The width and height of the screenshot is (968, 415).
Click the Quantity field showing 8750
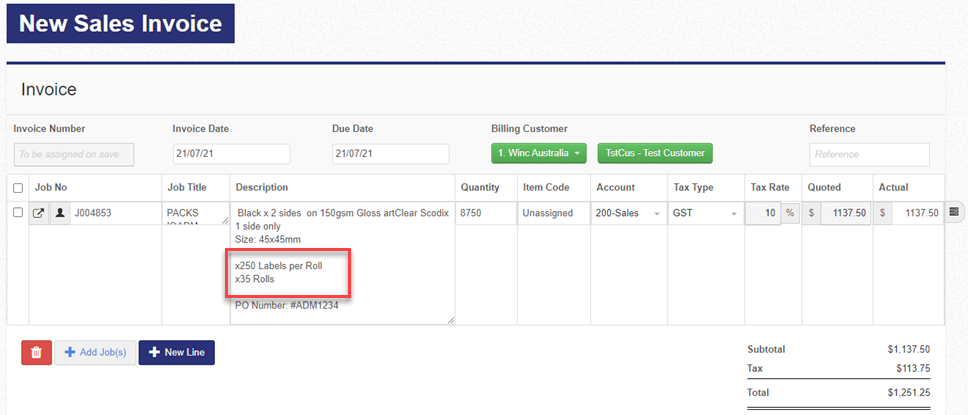486,213
